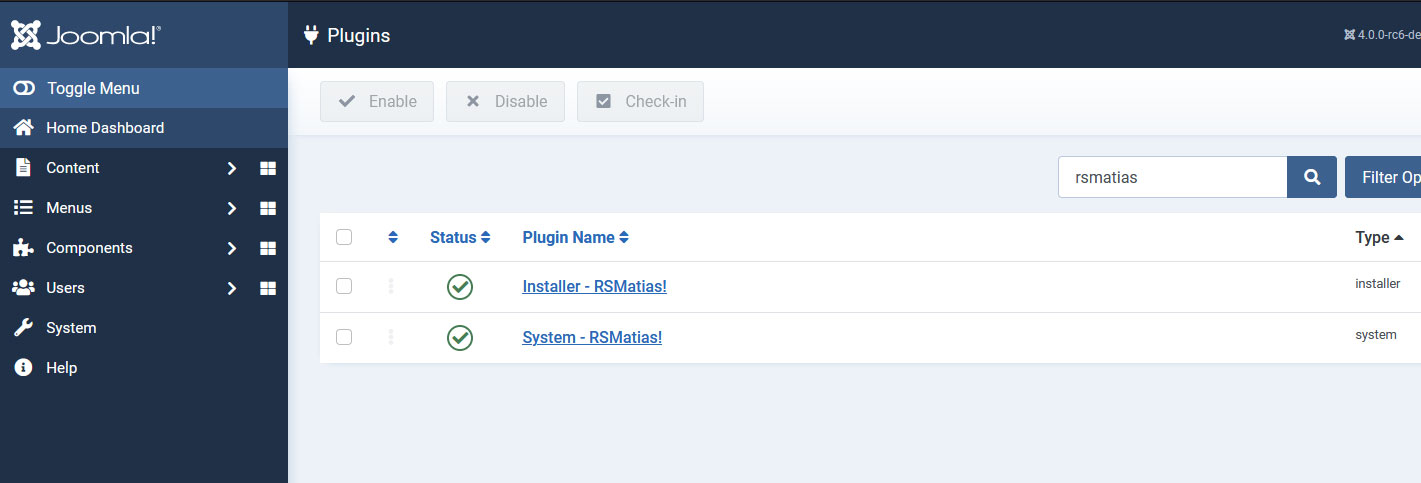Sort by ordering arrows column header

393,237
